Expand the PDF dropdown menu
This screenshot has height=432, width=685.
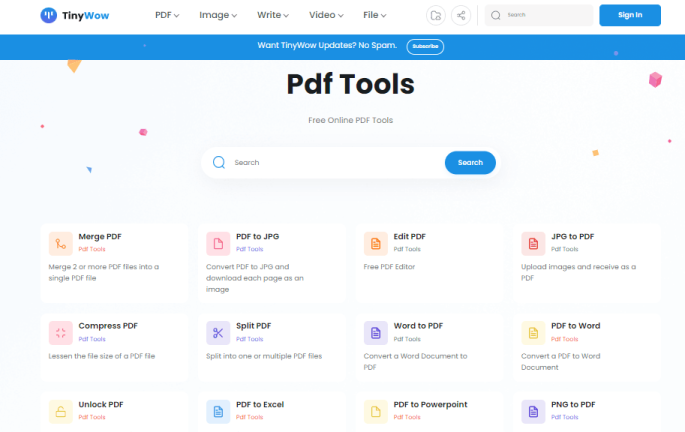(171, 15)
